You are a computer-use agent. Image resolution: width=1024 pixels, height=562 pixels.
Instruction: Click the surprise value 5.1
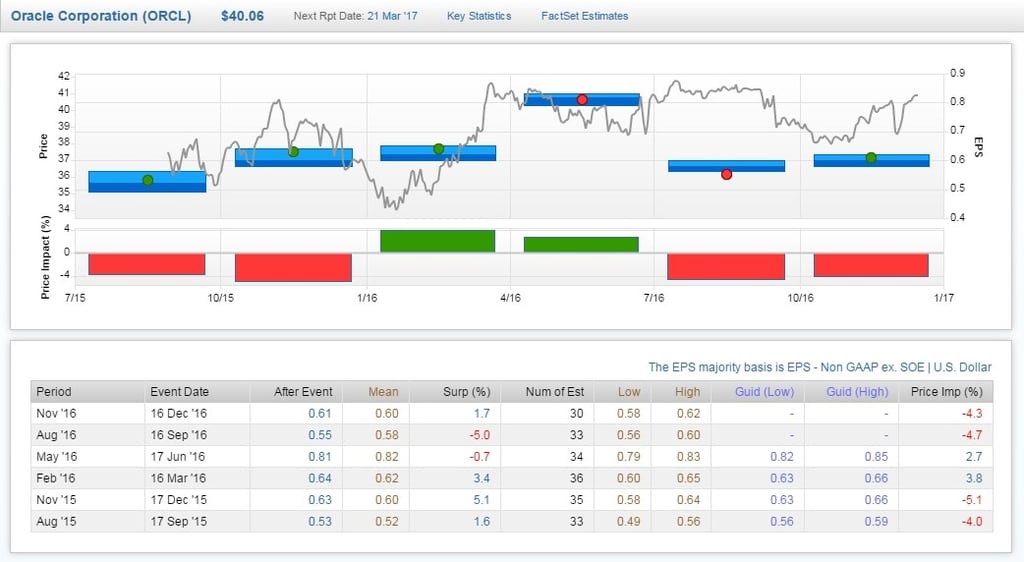point(481,499)
